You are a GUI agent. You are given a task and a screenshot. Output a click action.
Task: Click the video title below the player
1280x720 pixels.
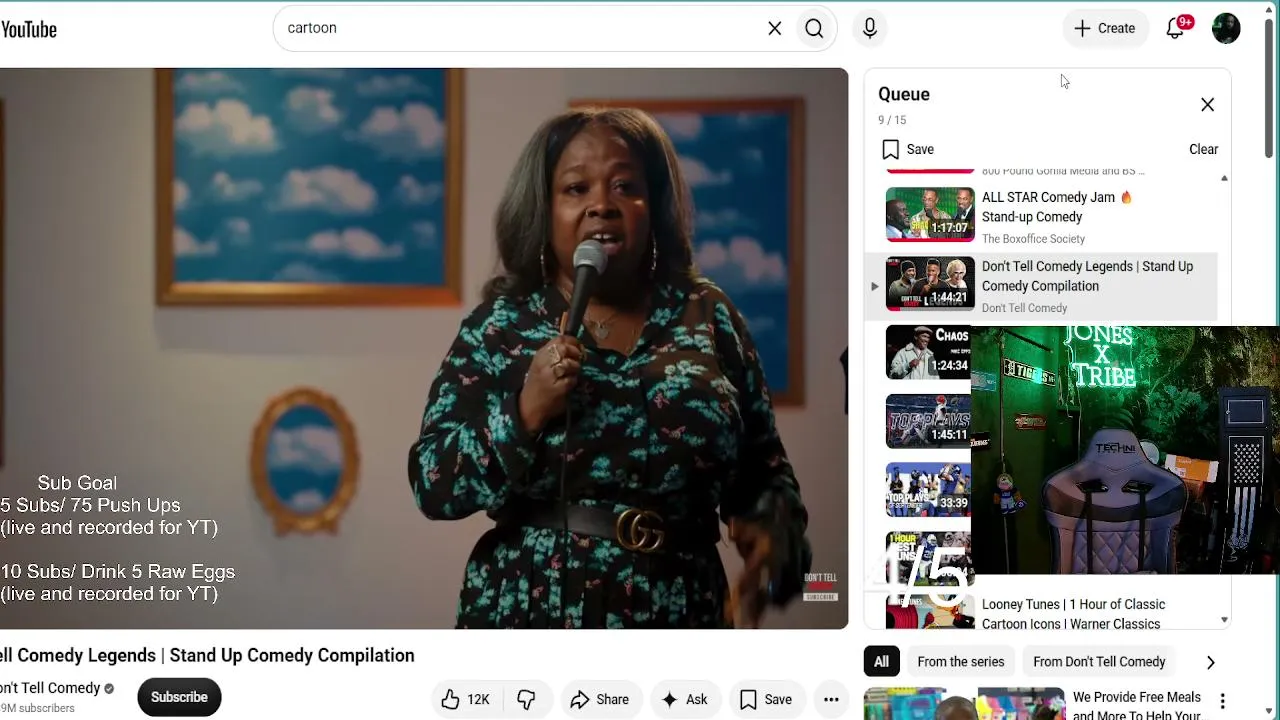pos(207,655)
